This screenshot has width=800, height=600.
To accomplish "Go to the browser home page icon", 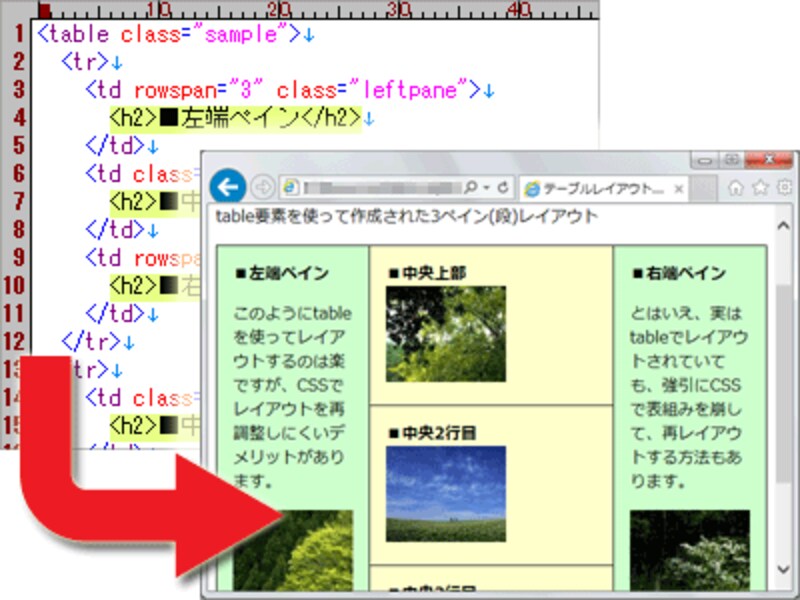I will pyautogui.click(x=736, y=188).
